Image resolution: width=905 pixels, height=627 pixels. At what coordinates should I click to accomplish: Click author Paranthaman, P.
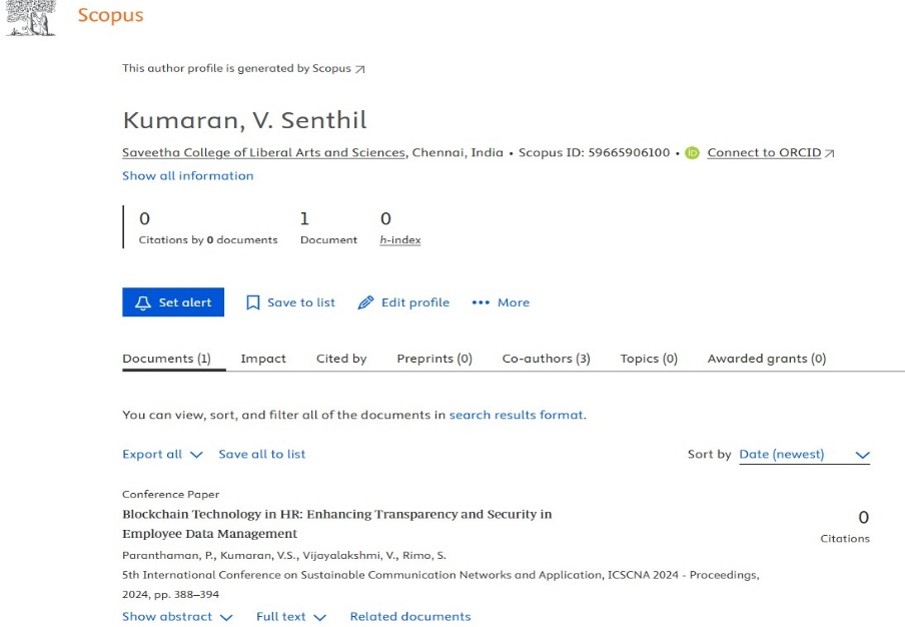coord(169,555)
